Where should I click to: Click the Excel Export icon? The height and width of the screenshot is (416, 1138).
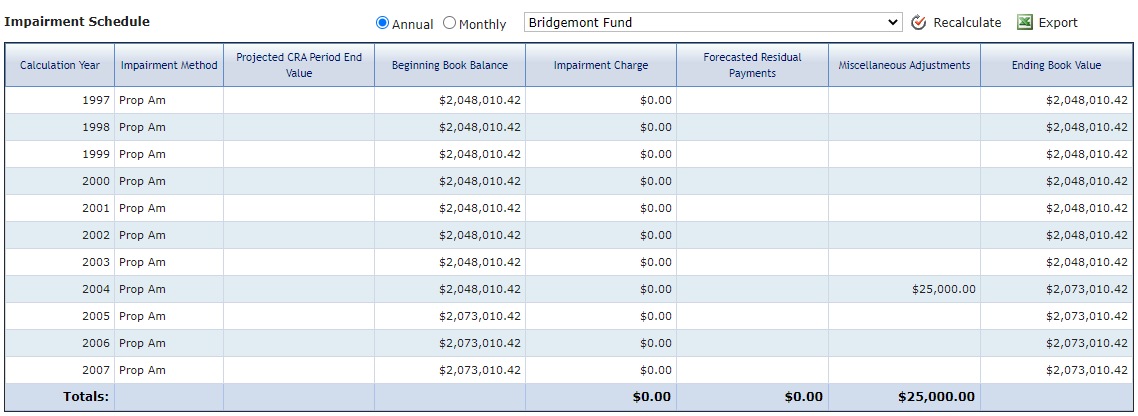point(1025,23)
